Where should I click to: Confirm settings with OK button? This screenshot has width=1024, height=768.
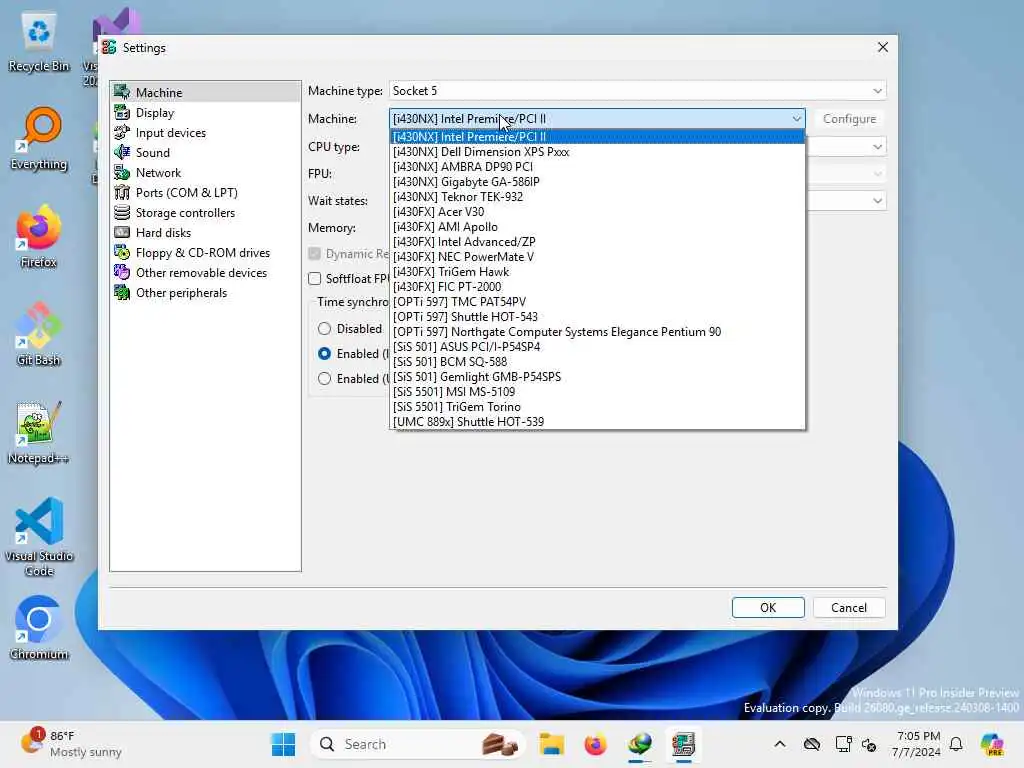(x=768, y=607)
